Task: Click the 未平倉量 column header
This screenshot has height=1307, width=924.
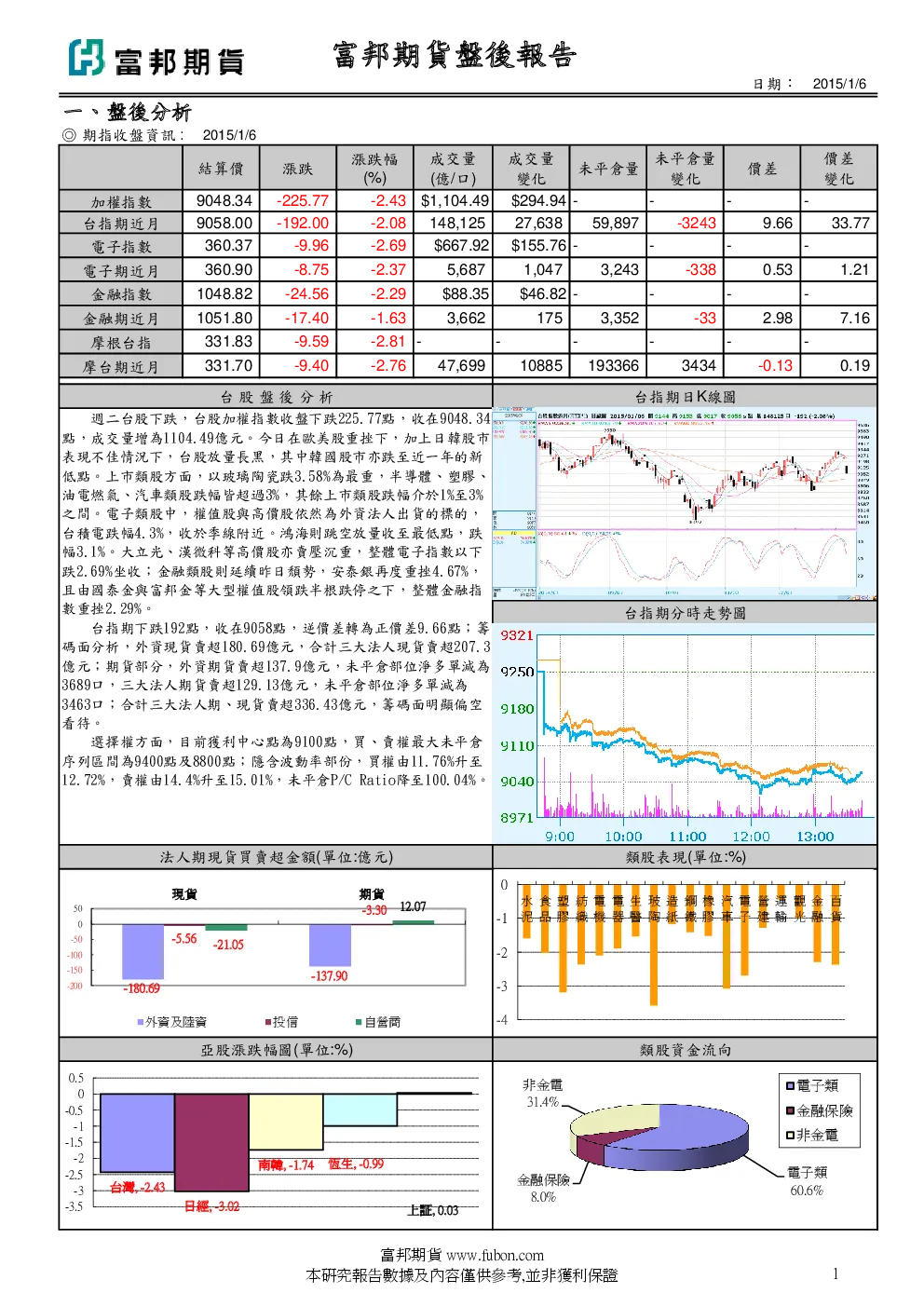Action: tap(608, 169)
